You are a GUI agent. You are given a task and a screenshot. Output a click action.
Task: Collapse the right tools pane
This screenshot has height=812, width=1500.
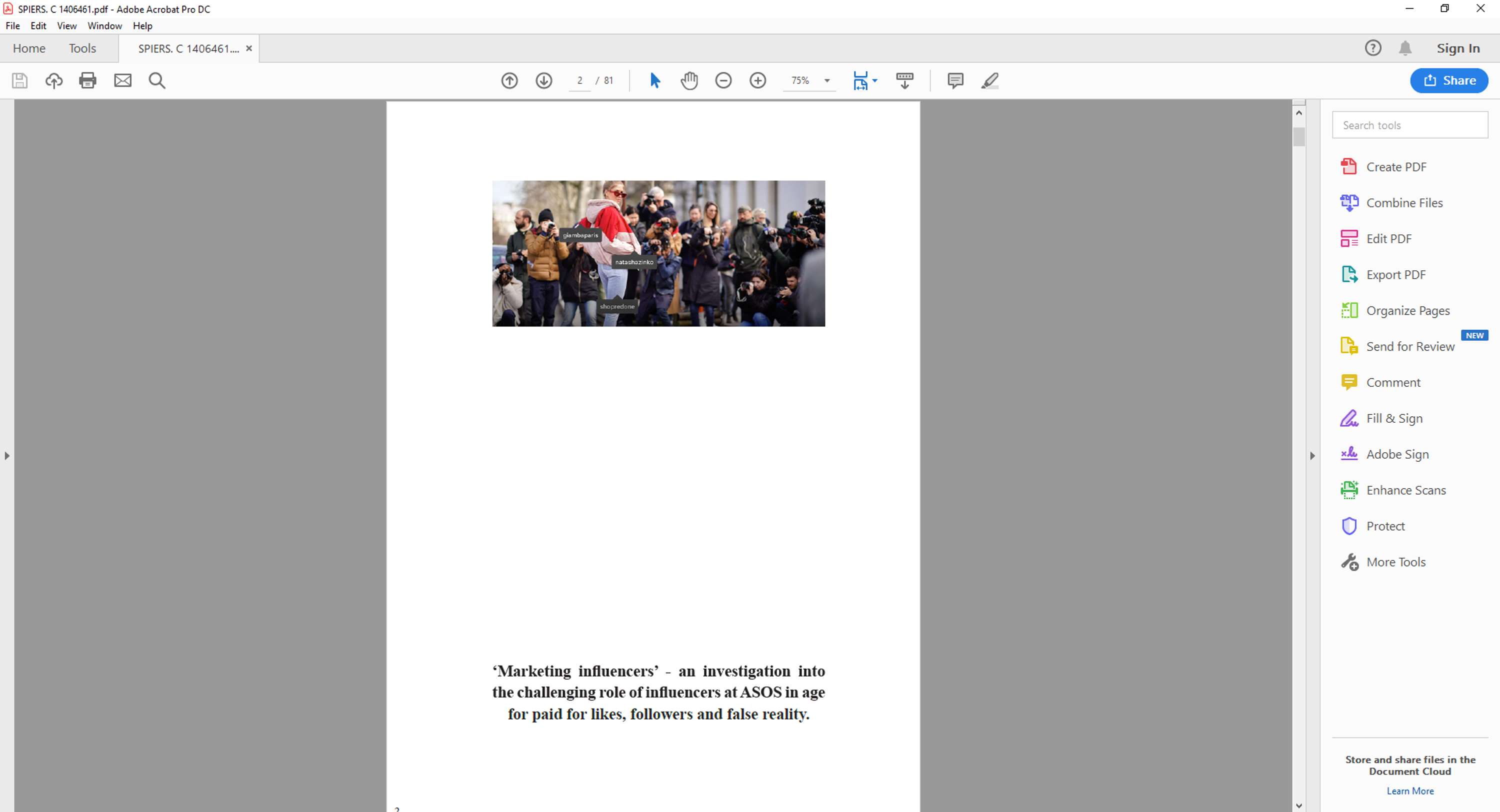(1312, 456)
